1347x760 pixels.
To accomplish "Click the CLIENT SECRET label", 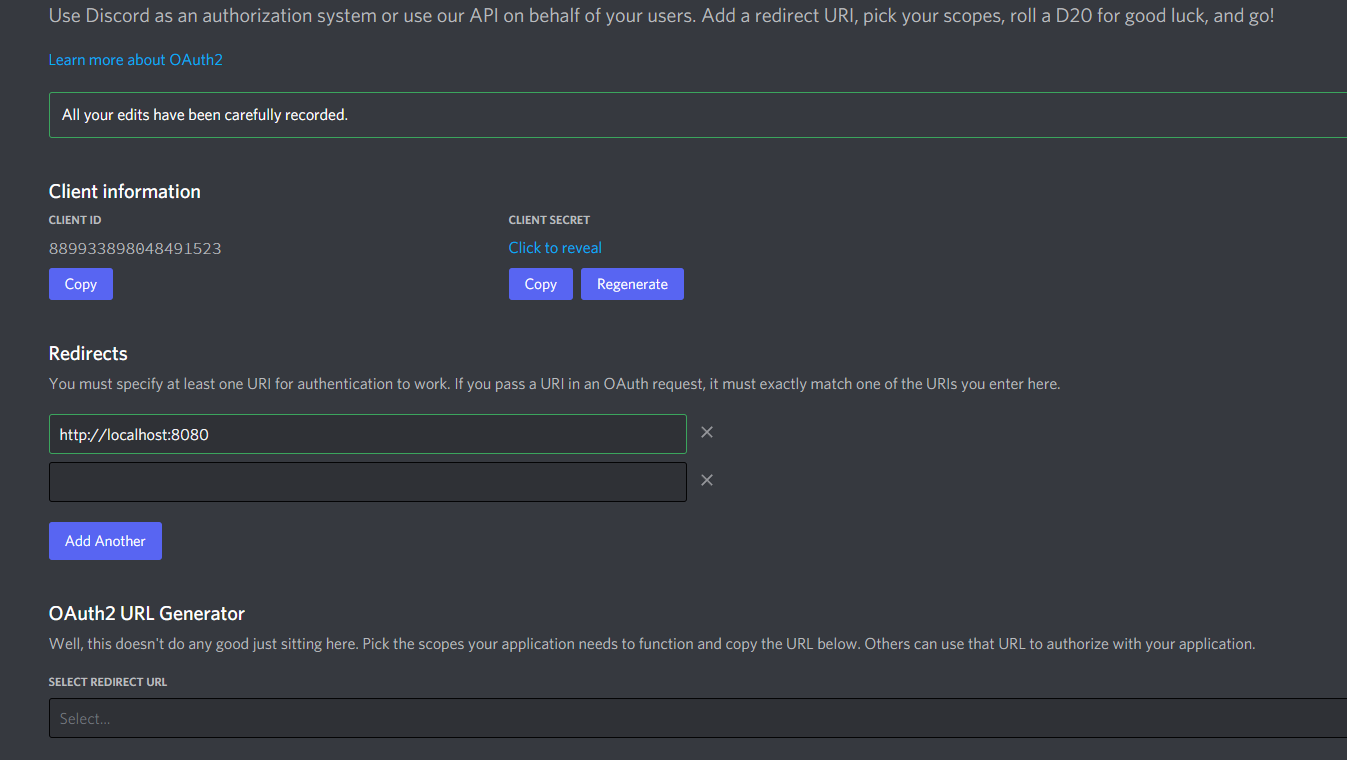I will [549, 219].
